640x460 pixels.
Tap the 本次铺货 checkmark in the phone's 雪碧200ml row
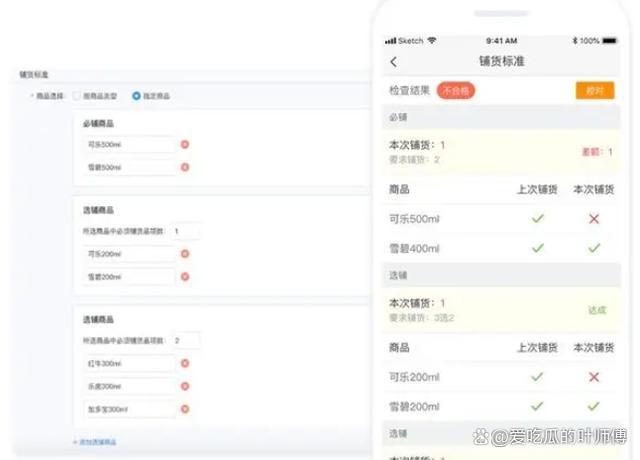click(x=594, y=406)
